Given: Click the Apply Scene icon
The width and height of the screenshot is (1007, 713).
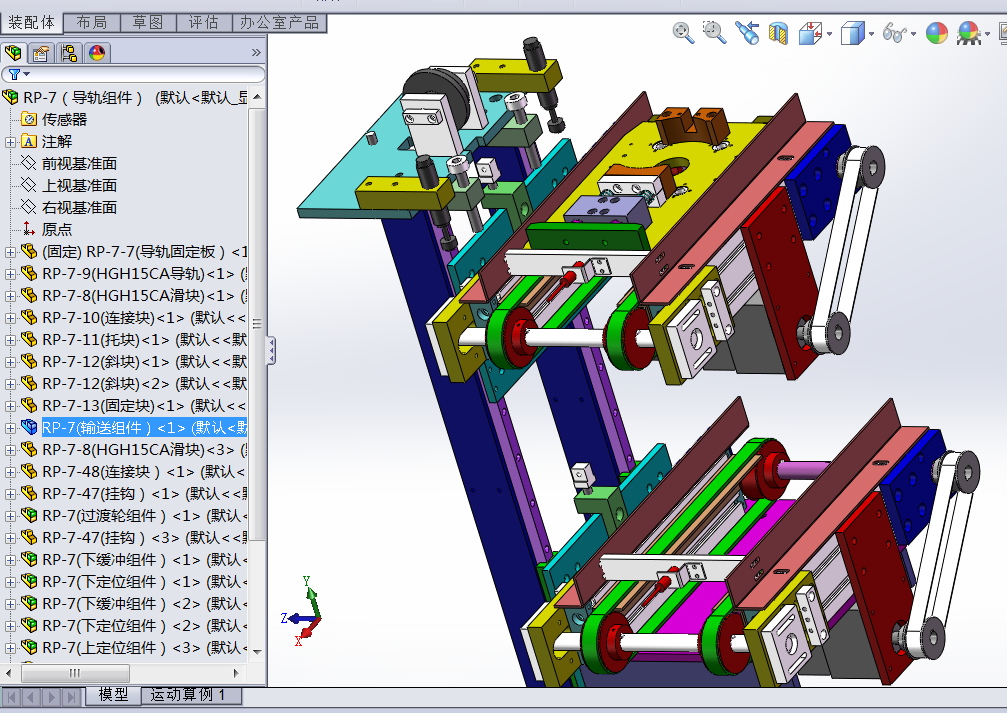Looking at the screenshot, I should pyautogui.click(x=968, y=33).
